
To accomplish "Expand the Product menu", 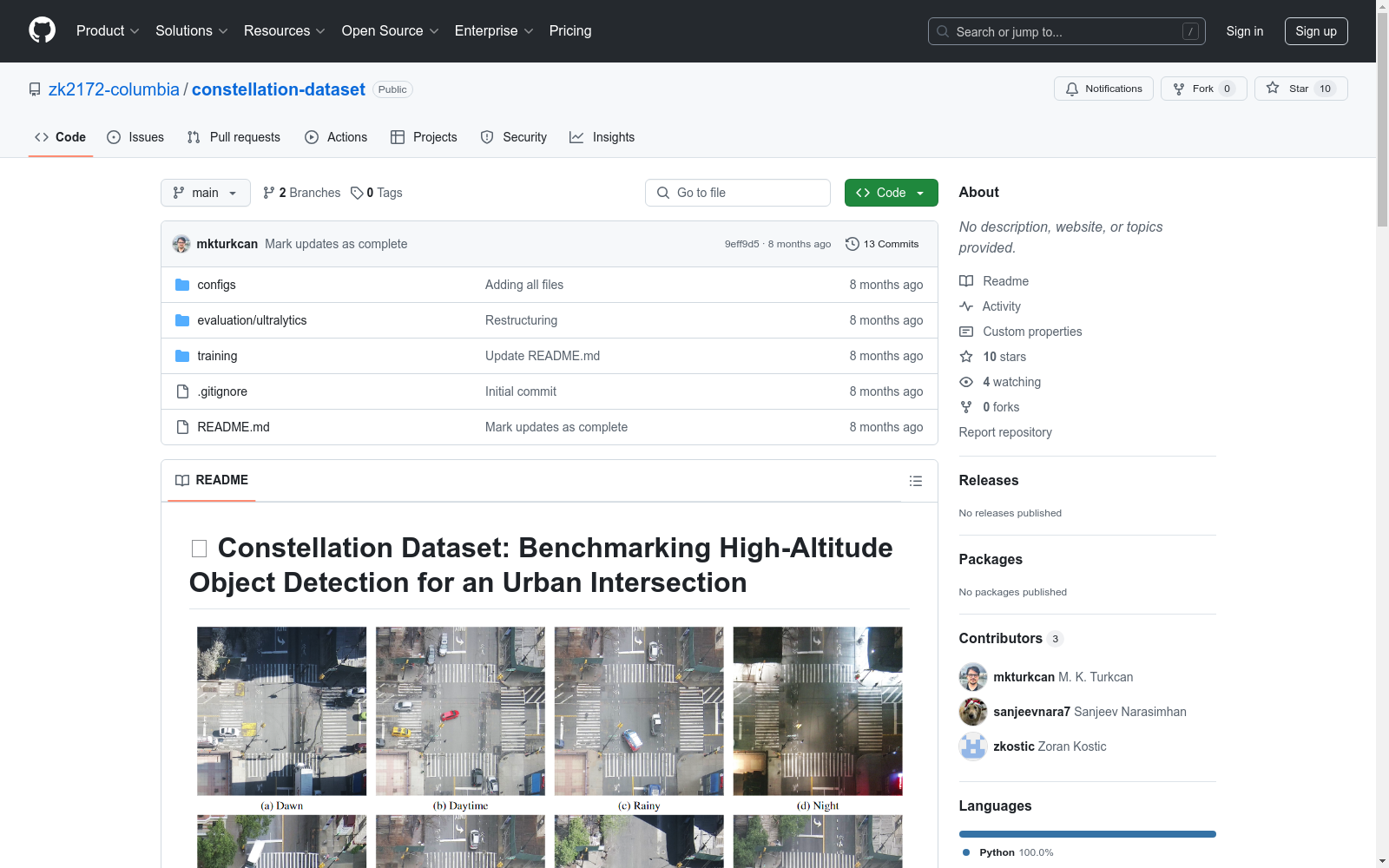I will coord(108,31).
